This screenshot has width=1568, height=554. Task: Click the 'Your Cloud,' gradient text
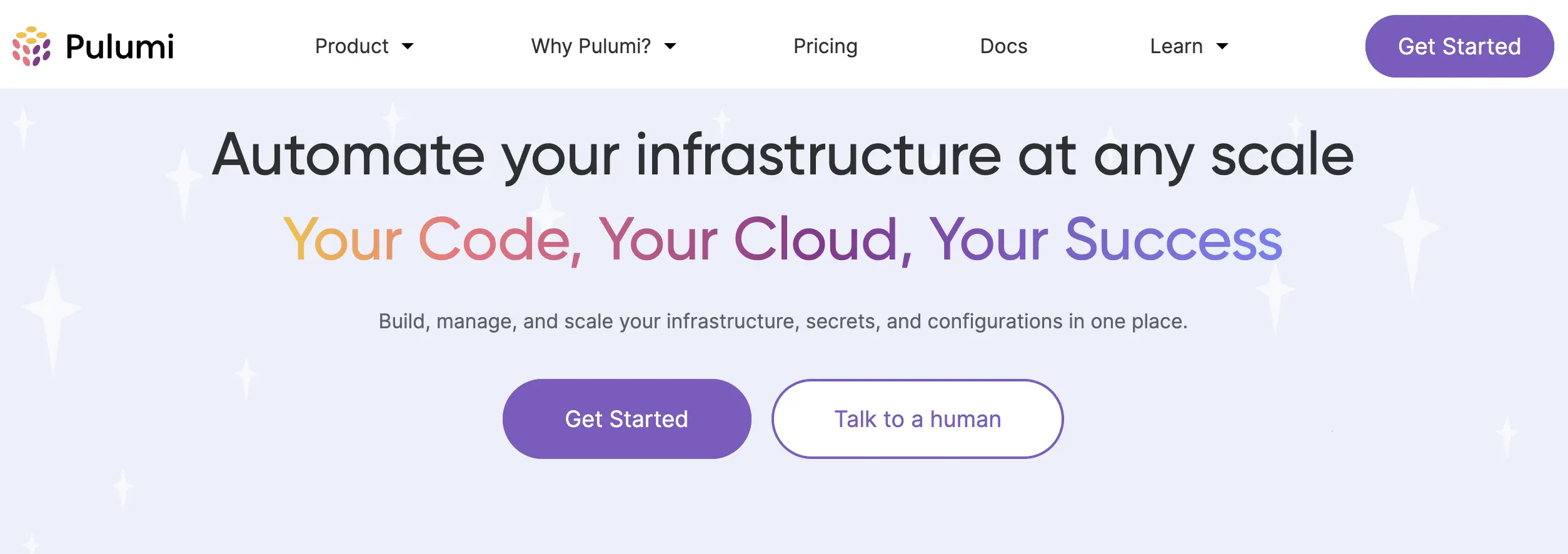[755, 240]
